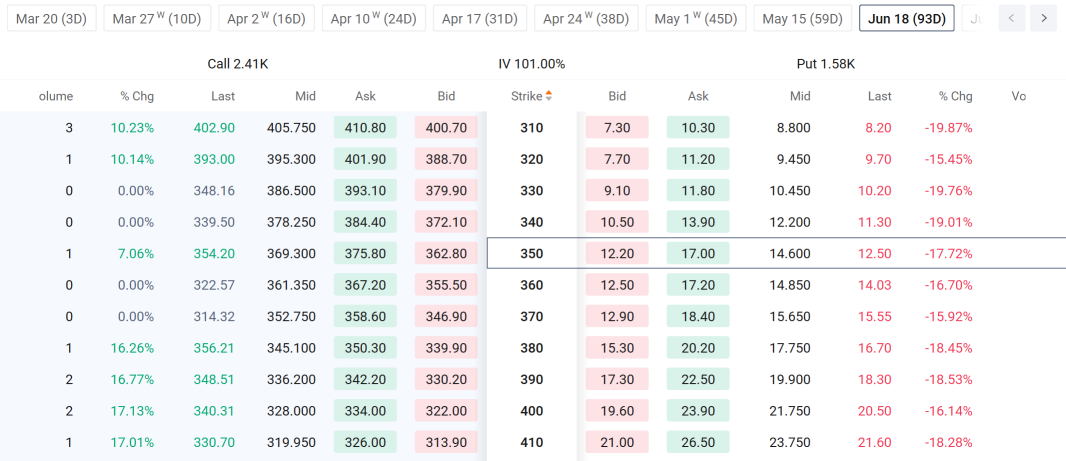
Task: Select the Jun 18 (93D) expiration tab
Action: pyautogui.click(x=907, y=18)
